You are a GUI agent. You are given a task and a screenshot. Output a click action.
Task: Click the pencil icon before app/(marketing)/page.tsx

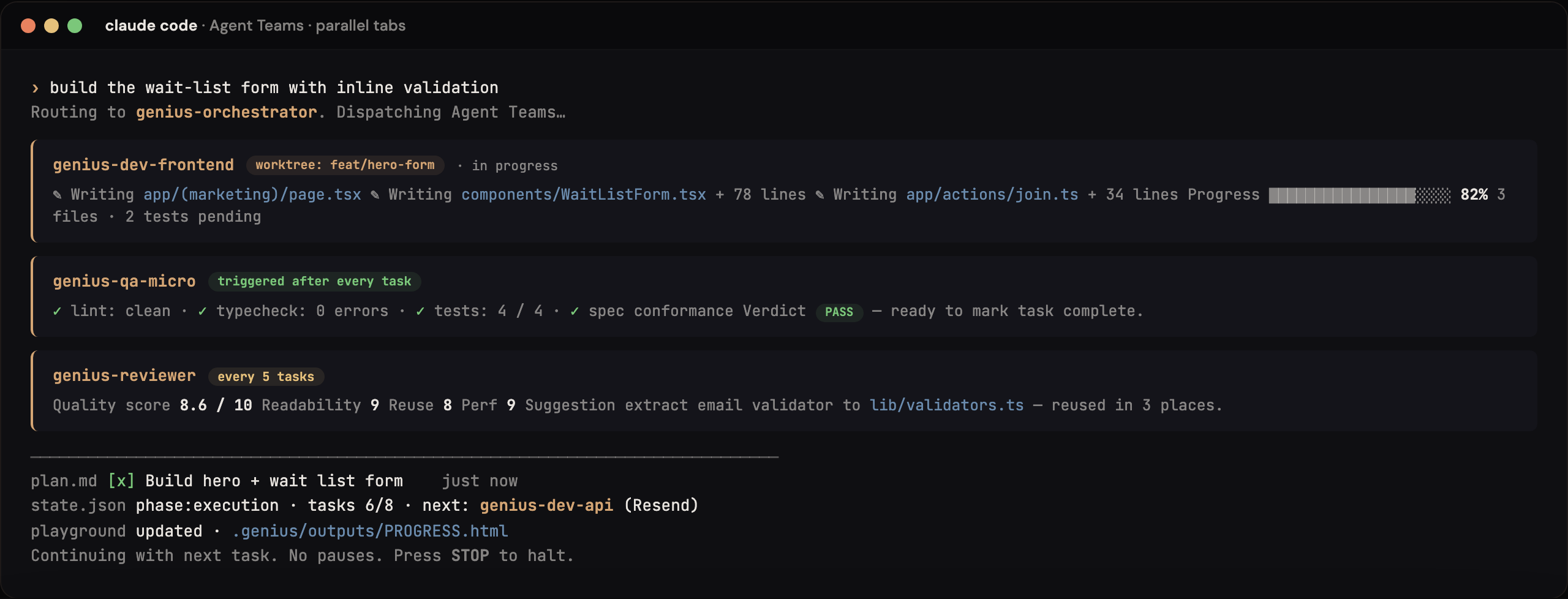[x=57, y=195]
